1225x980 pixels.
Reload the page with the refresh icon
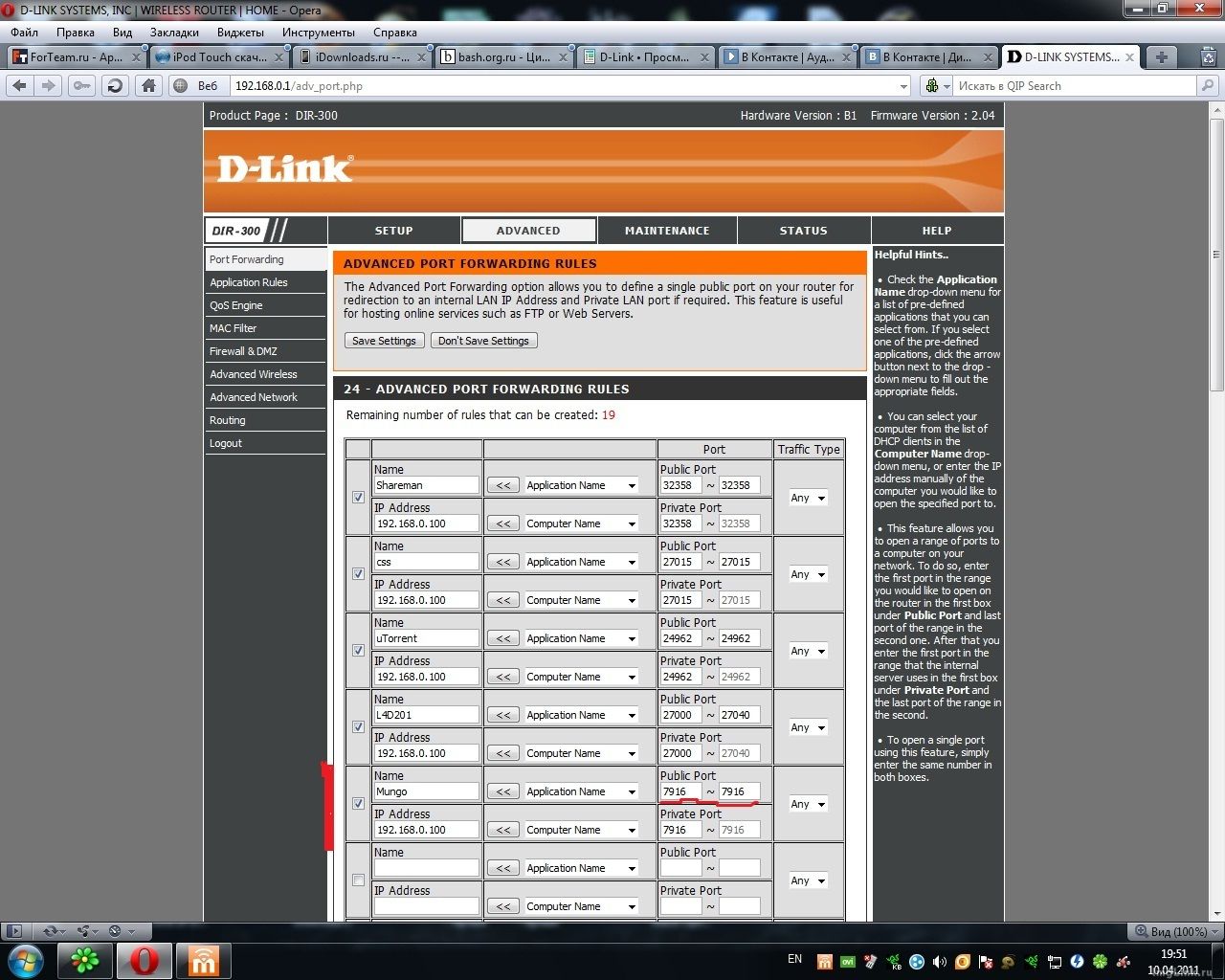point(115,86)
